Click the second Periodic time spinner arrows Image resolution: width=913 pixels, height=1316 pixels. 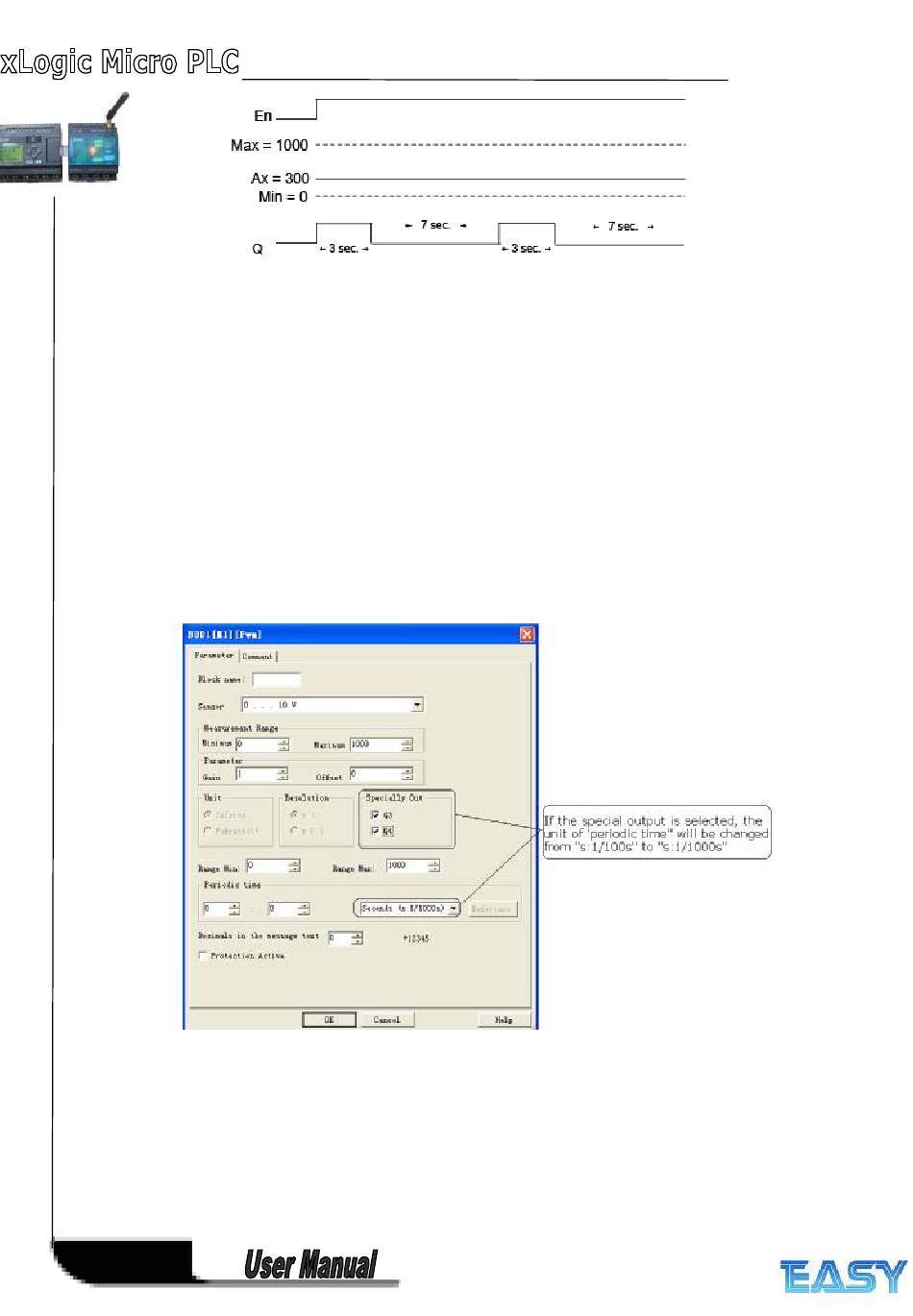point(304,908)
